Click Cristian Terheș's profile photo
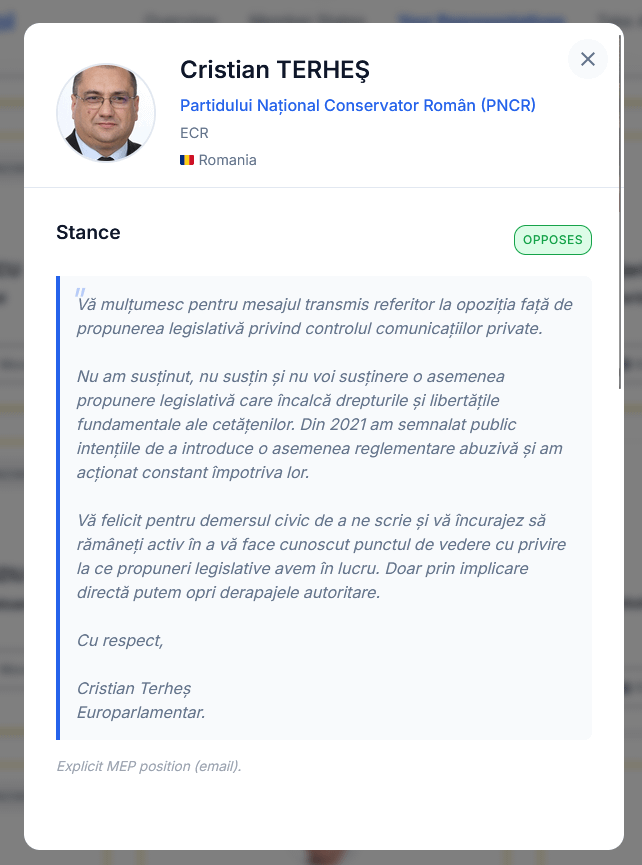The width and height of the screenshot is (642, 865). 106,113
